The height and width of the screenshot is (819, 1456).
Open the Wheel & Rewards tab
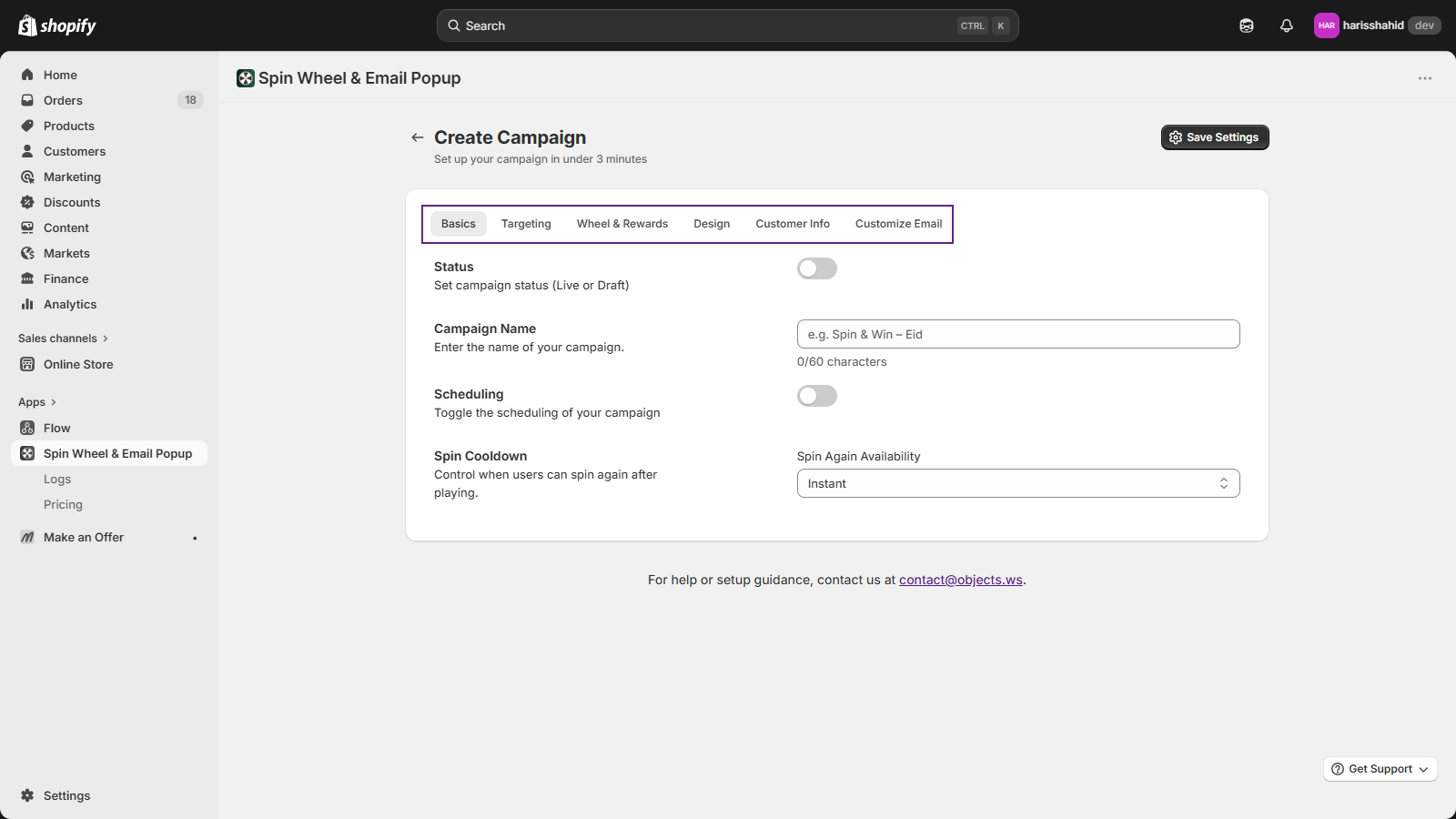pyautogui.click(x=622, y=224)
